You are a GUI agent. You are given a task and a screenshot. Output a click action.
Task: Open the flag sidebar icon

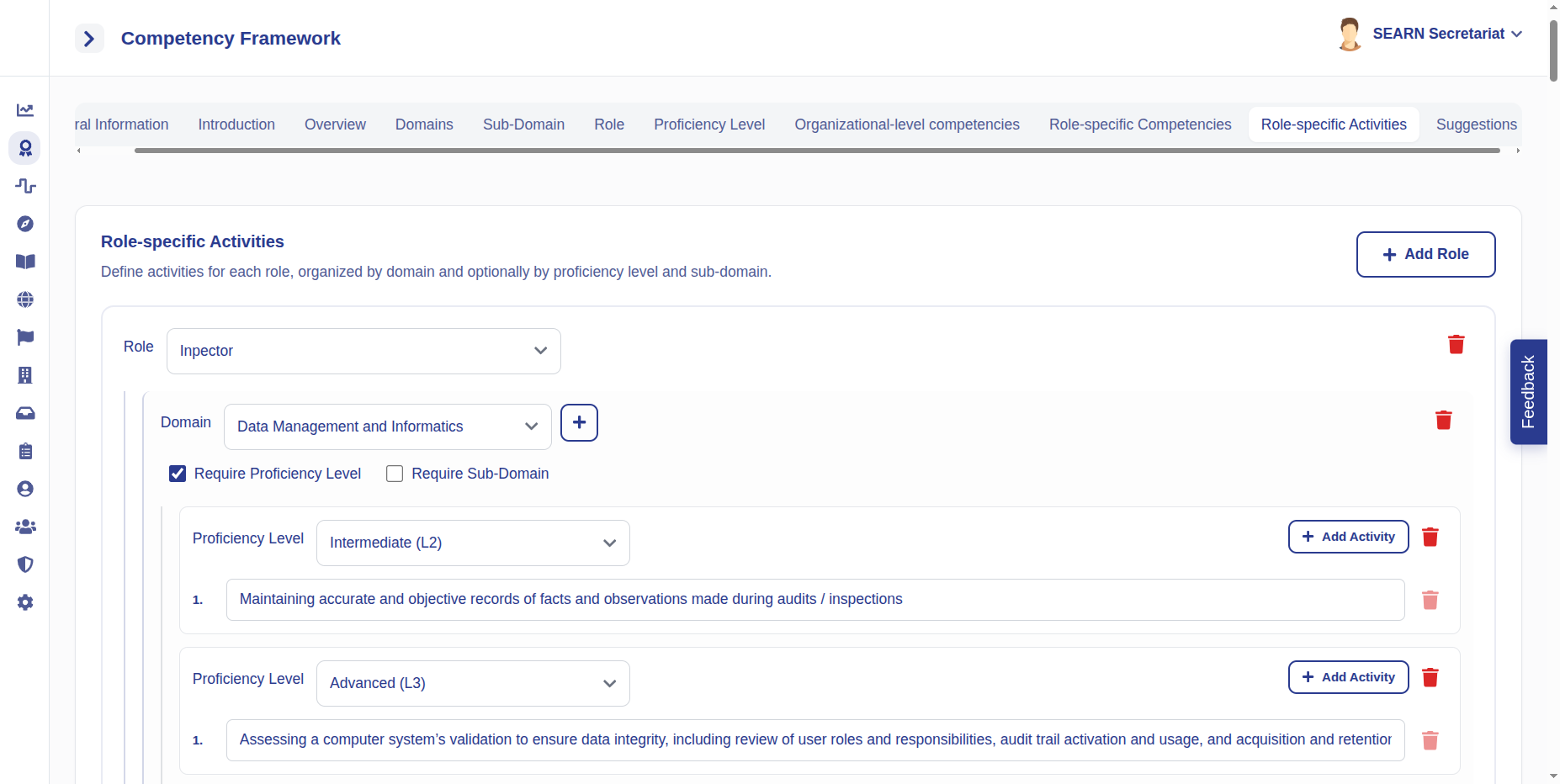tap(25, 337)
